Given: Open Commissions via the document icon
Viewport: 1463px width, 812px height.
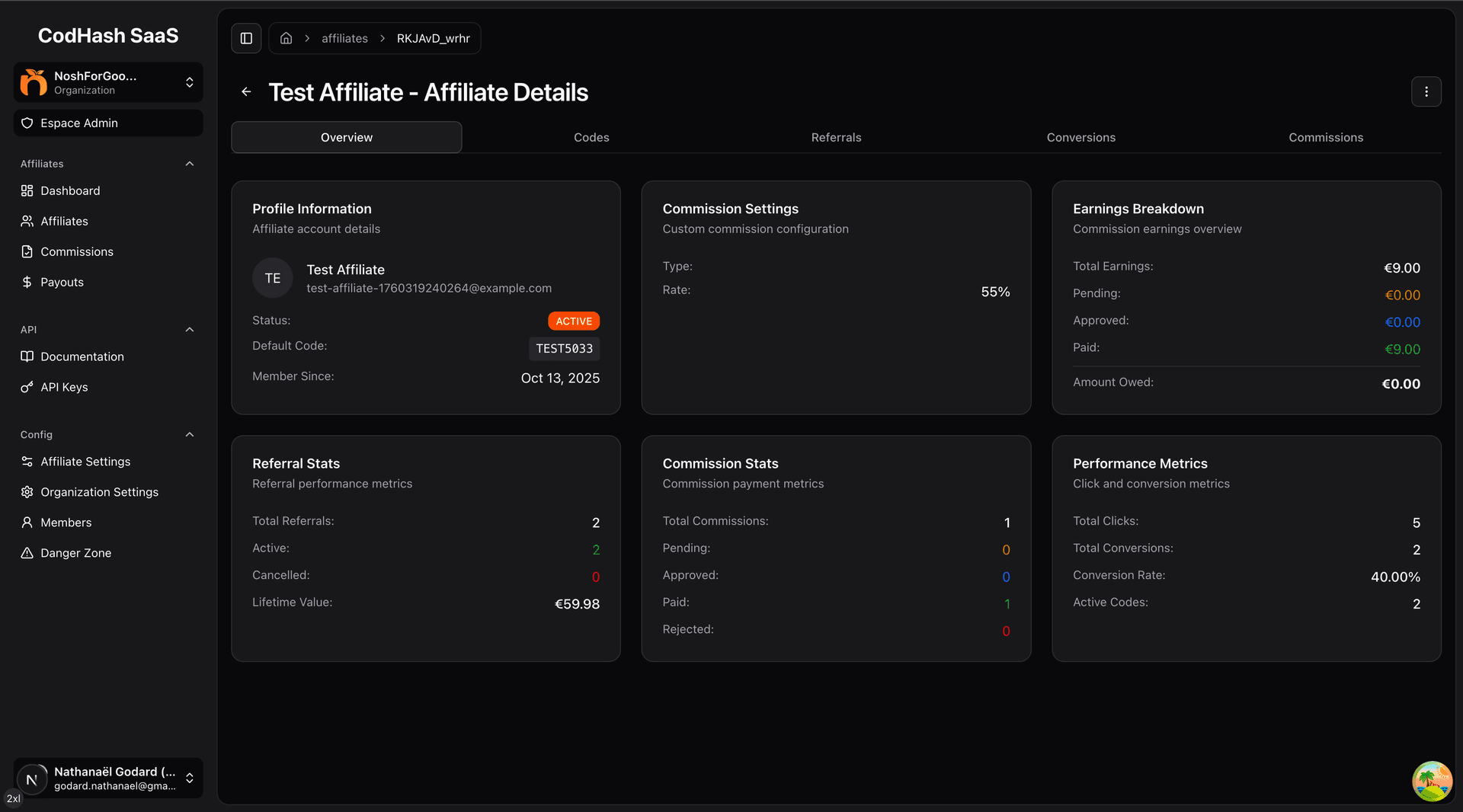Looking at the screenshot, I should [27, 251].
